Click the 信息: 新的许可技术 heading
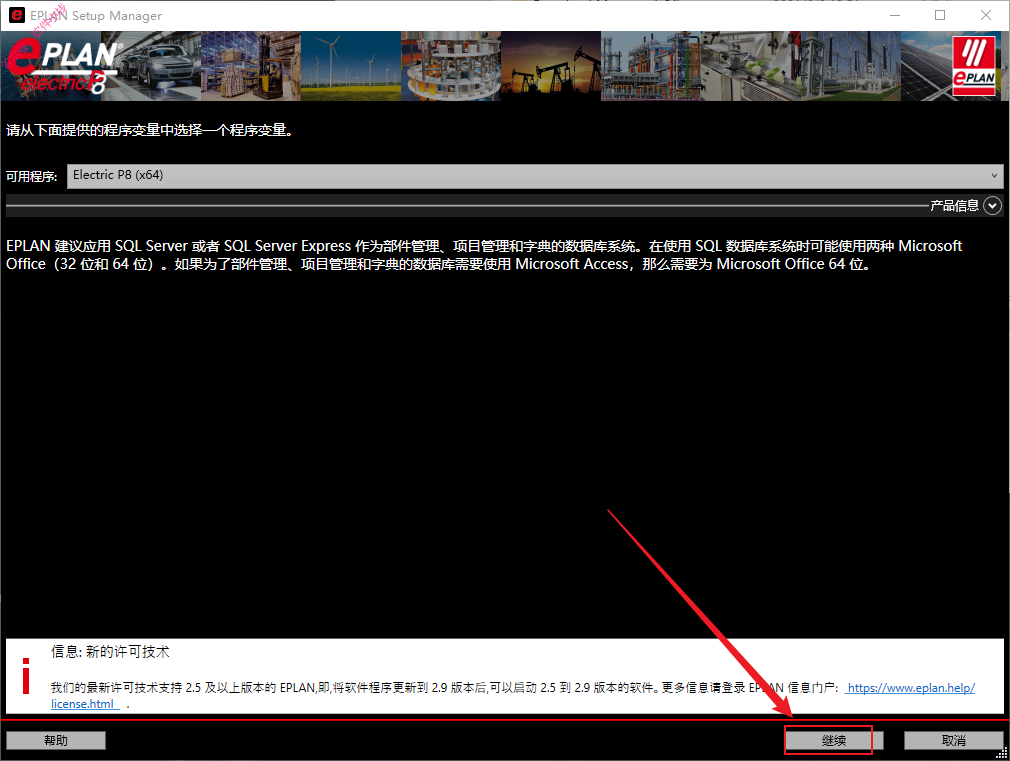Screen dimensions: 1010x761 pos(110,651)
